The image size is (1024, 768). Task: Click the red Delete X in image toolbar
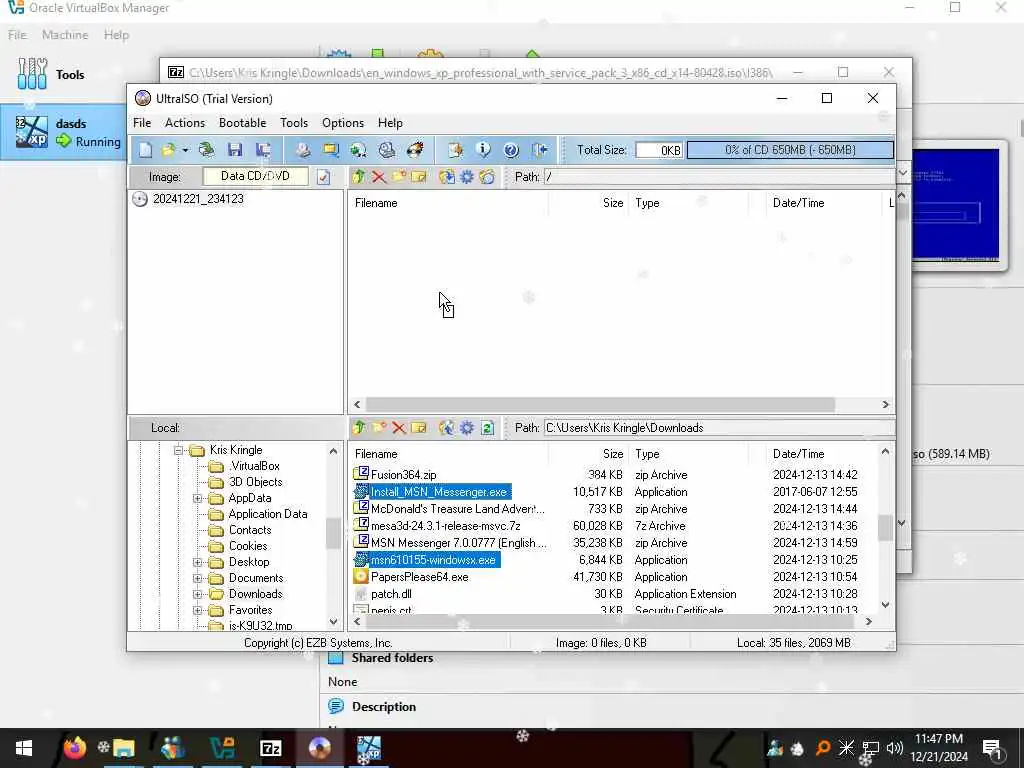[379, 177]
